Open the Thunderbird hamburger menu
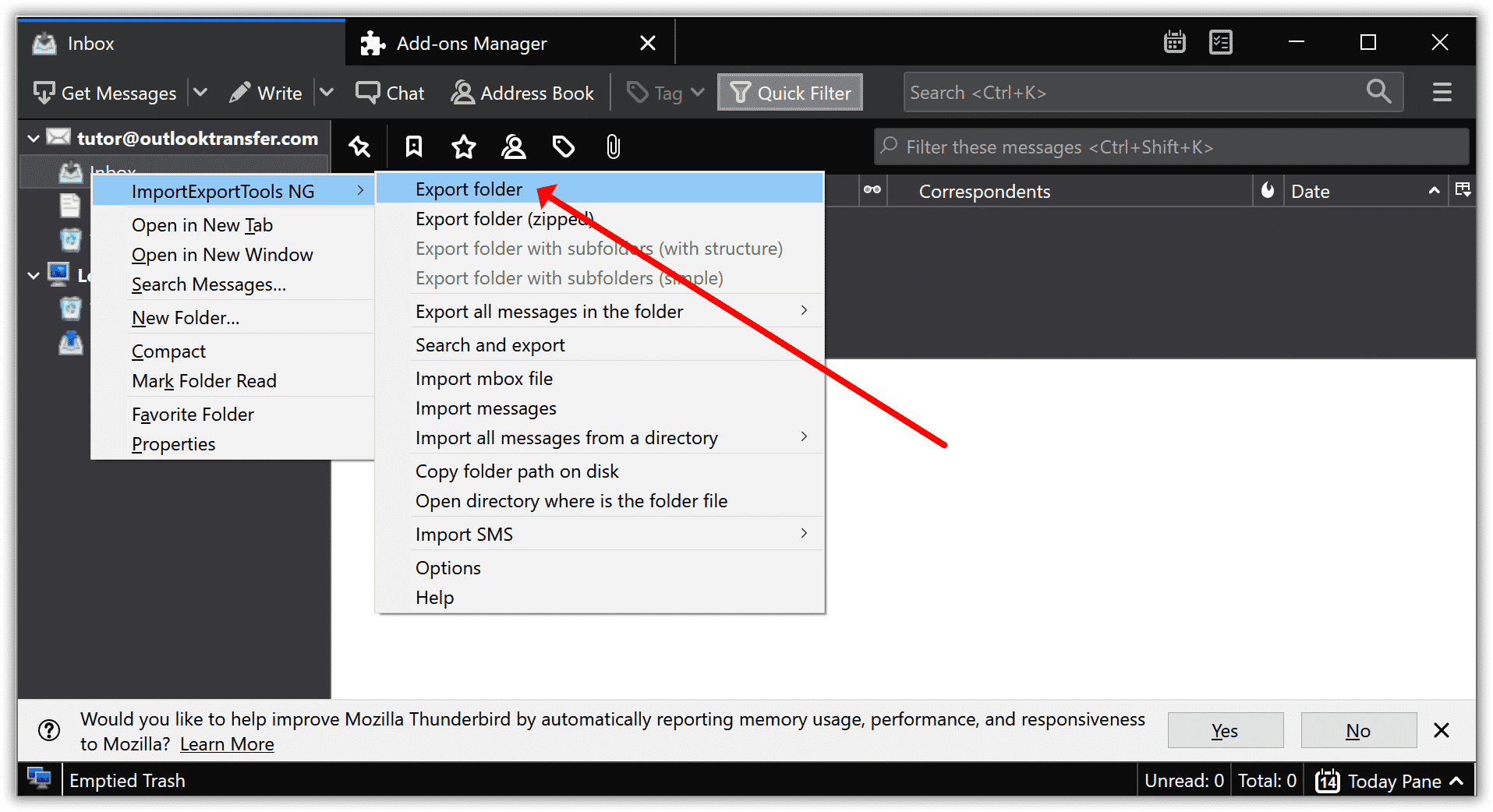Screen dimensions: 1493x812 pyautogui.click(x=1442, y=92)
